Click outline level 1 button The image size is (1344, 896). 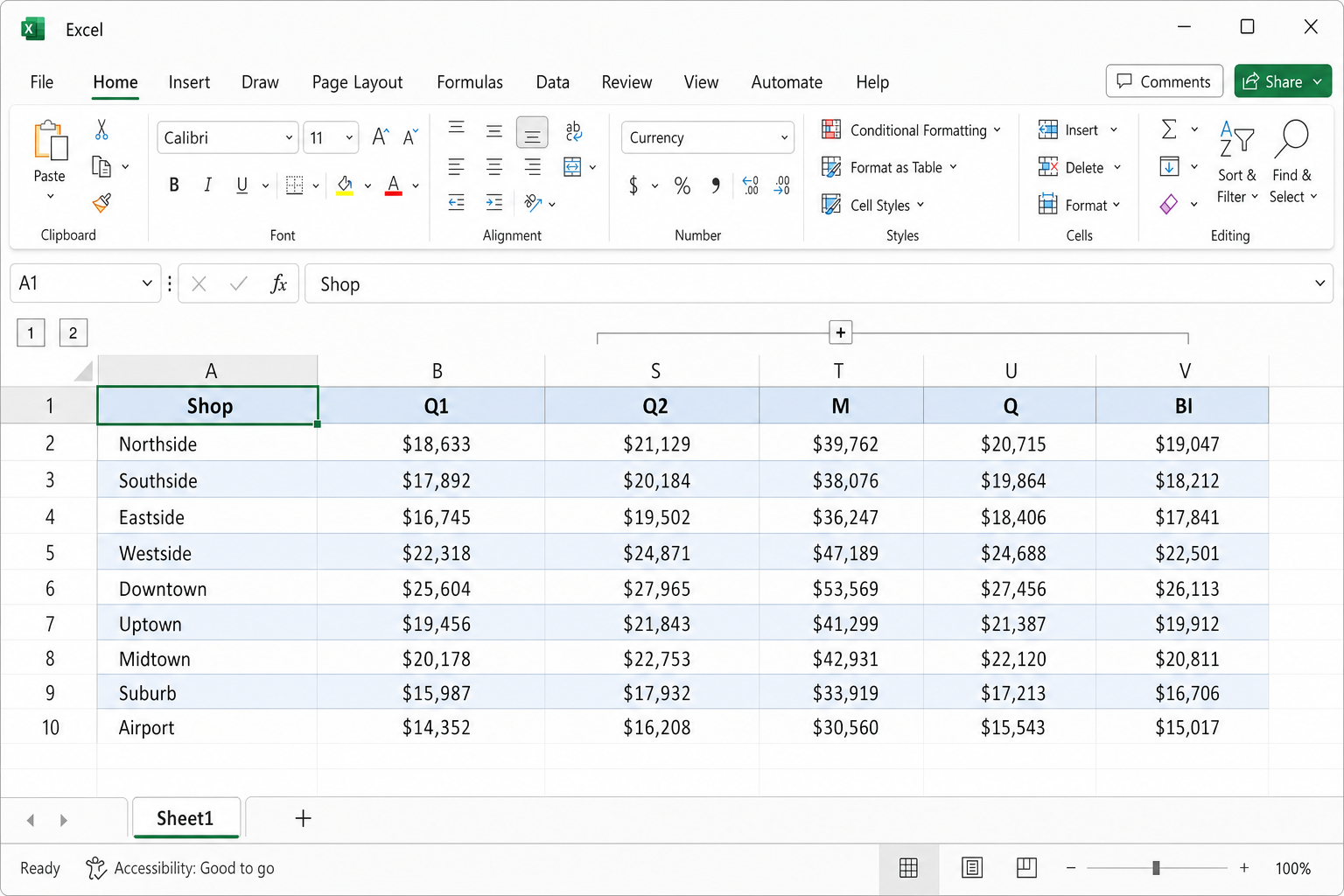(31, 332)
